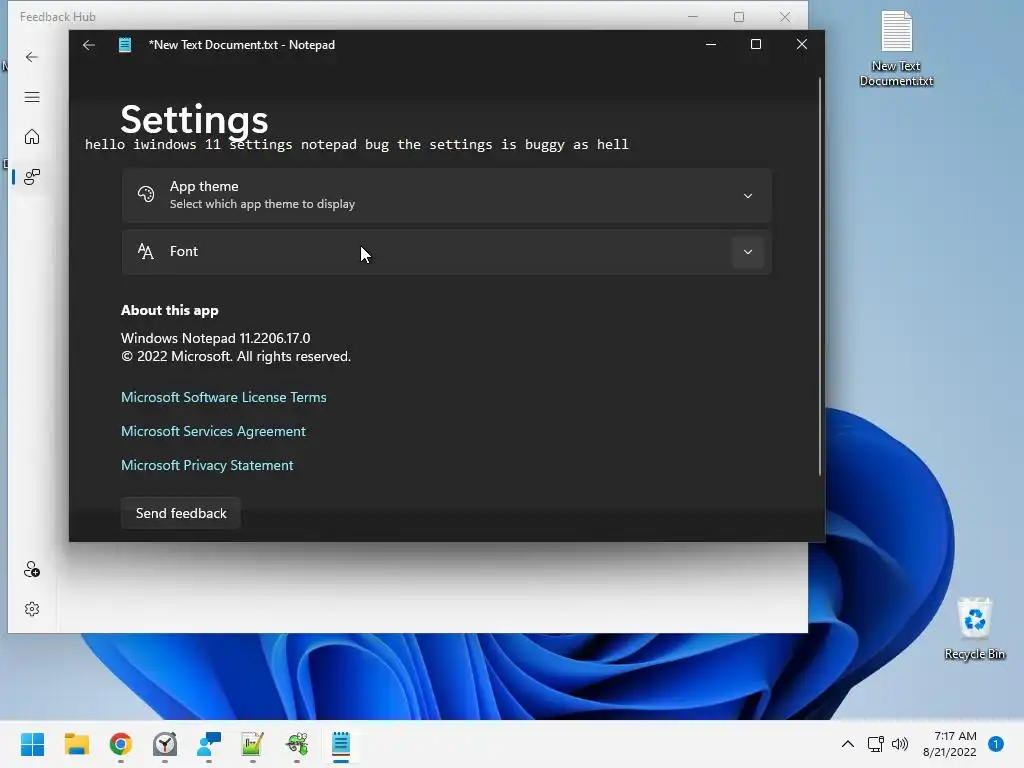The height and width of the screenshot is (768, 1024).
Task: Click the Feedback Hub back arrow
Action: [31, 57]
